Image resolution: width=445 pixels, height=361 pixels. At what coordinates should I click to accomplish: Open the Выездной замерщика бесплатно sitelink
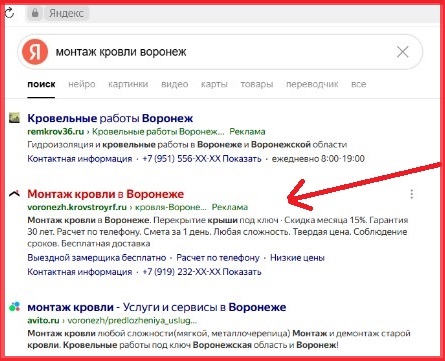(97, 258)
